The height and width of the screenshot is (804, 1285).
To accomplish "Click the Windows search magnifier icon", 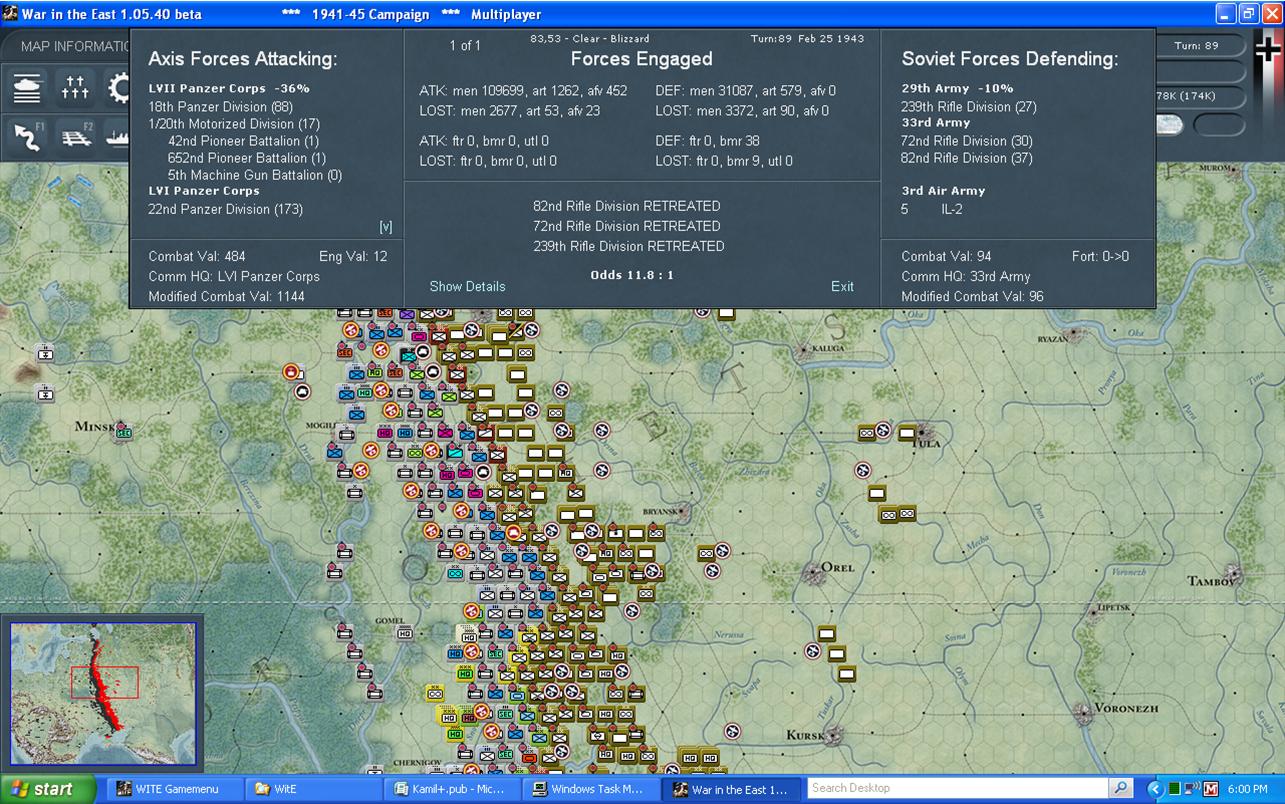I will 1121,788.
